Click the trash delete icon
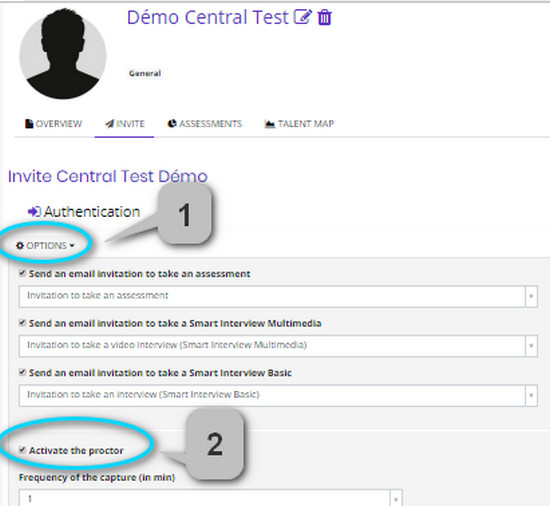Viewport: 550px width, 506px height. point(324,17)
